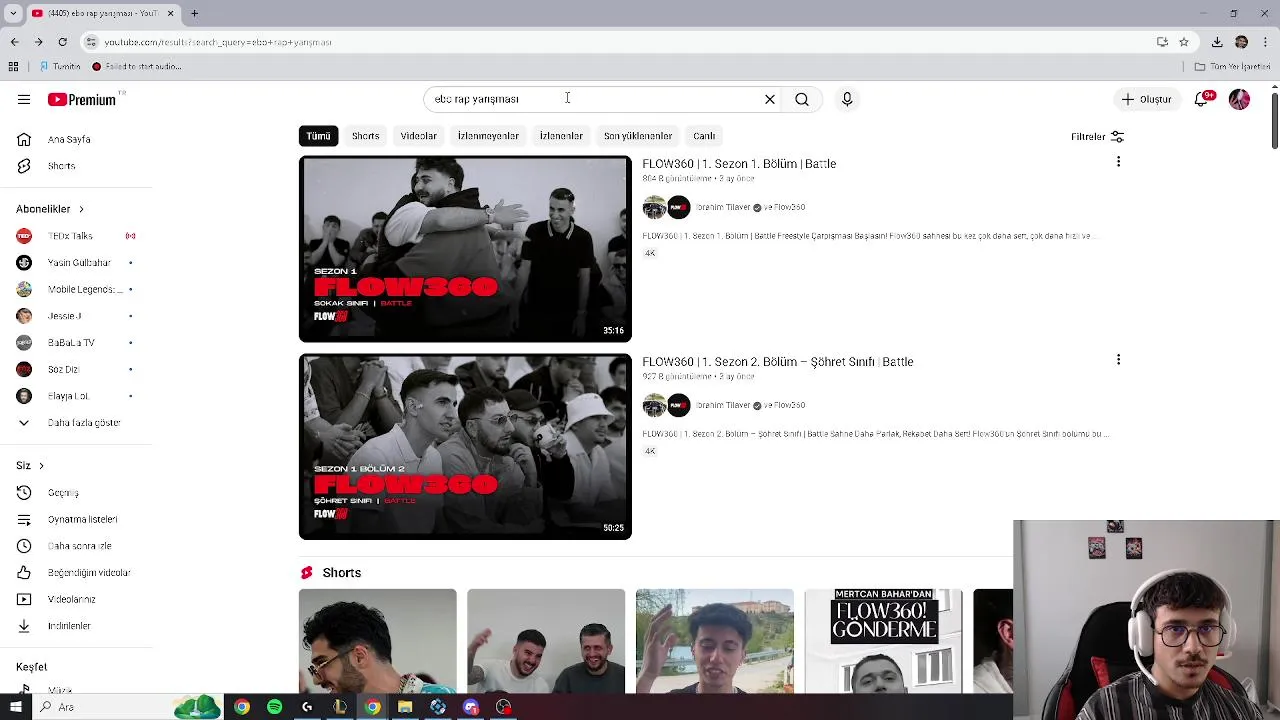
Task: Open Tüm Yer İşaretleri bookmarks folder
Action: click(x=1232, y=67)
